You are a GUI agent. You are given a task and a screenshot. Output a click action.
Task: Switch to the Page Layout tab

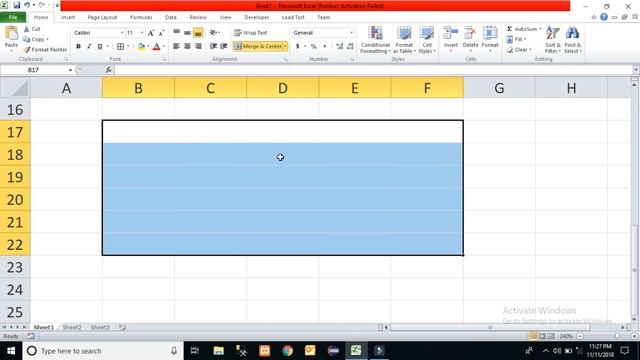click(x=102, y=17)
